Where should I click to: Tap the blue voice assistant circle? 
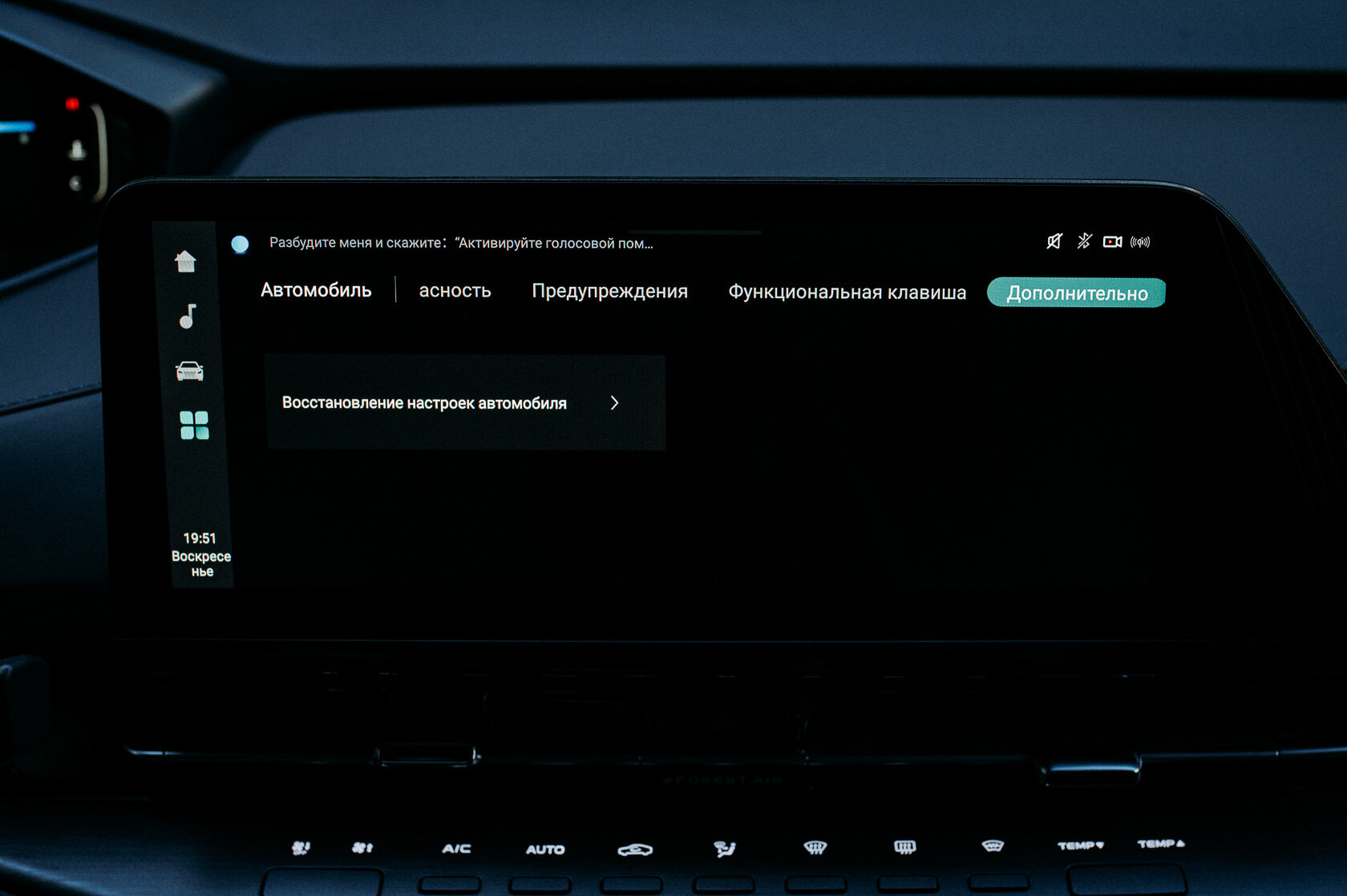coord(240,244)
